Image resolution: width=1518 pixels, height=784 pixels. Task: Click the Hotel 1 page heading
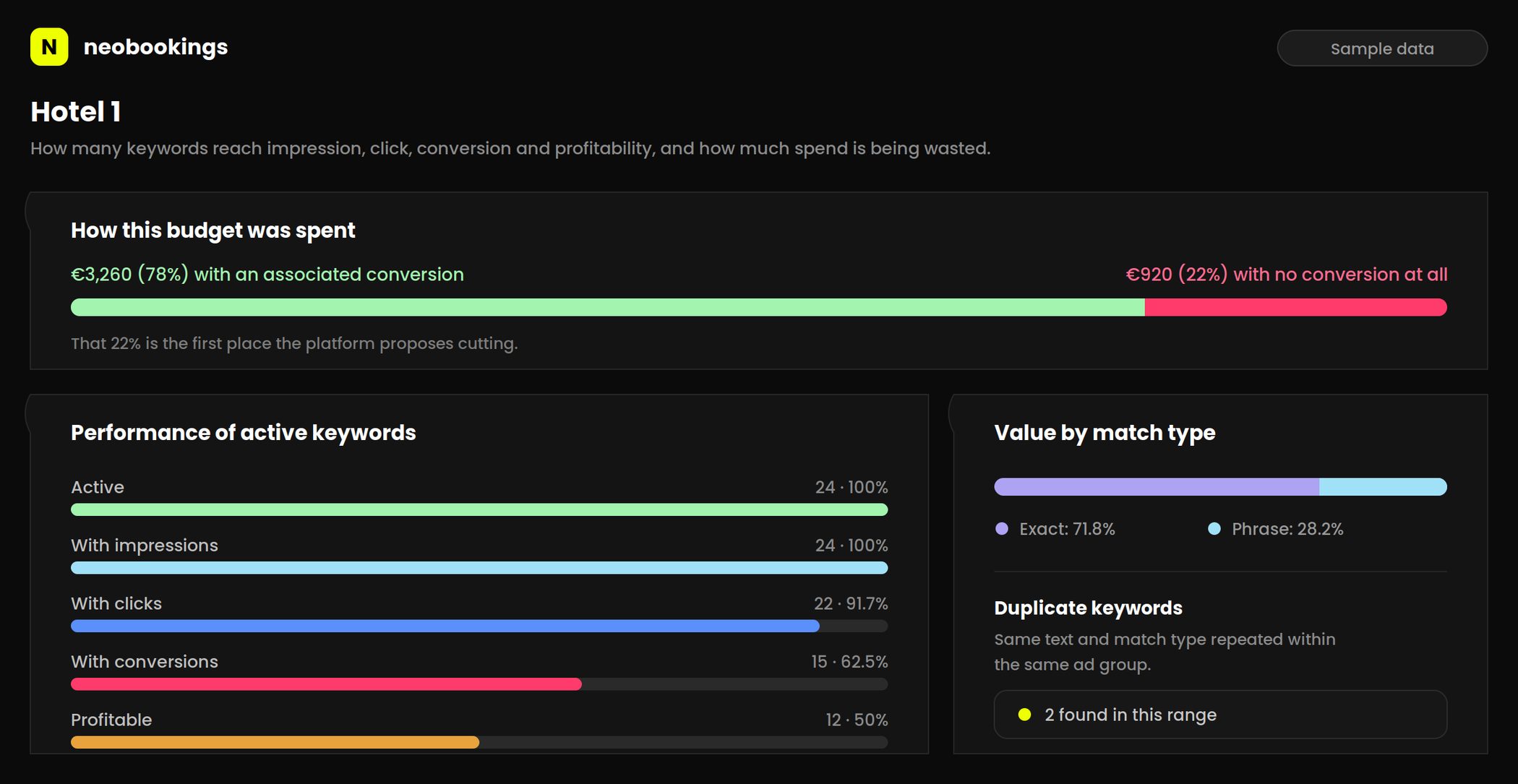76,112
